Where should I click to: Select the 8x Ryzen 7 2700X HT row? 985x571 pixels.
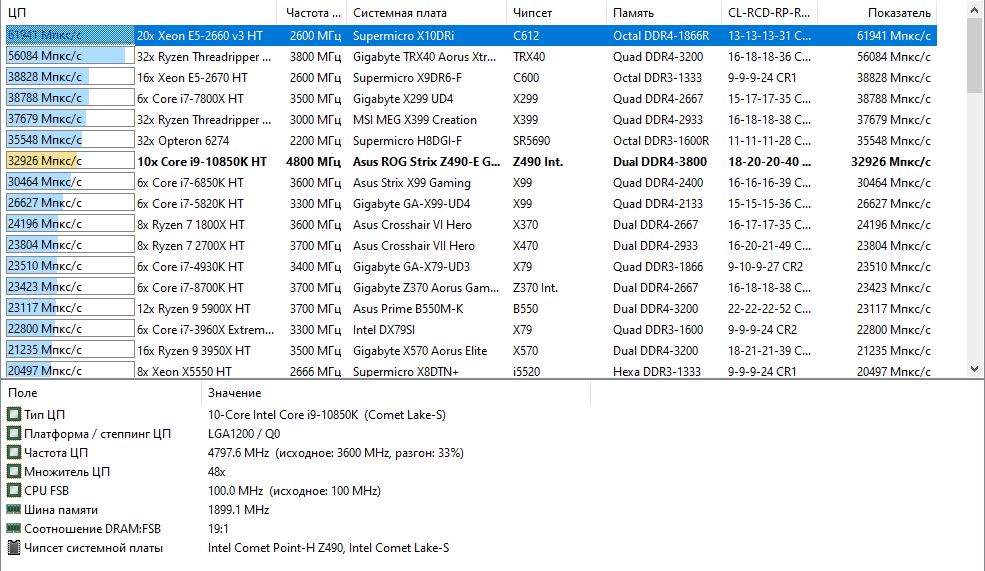tap(471, 246)
